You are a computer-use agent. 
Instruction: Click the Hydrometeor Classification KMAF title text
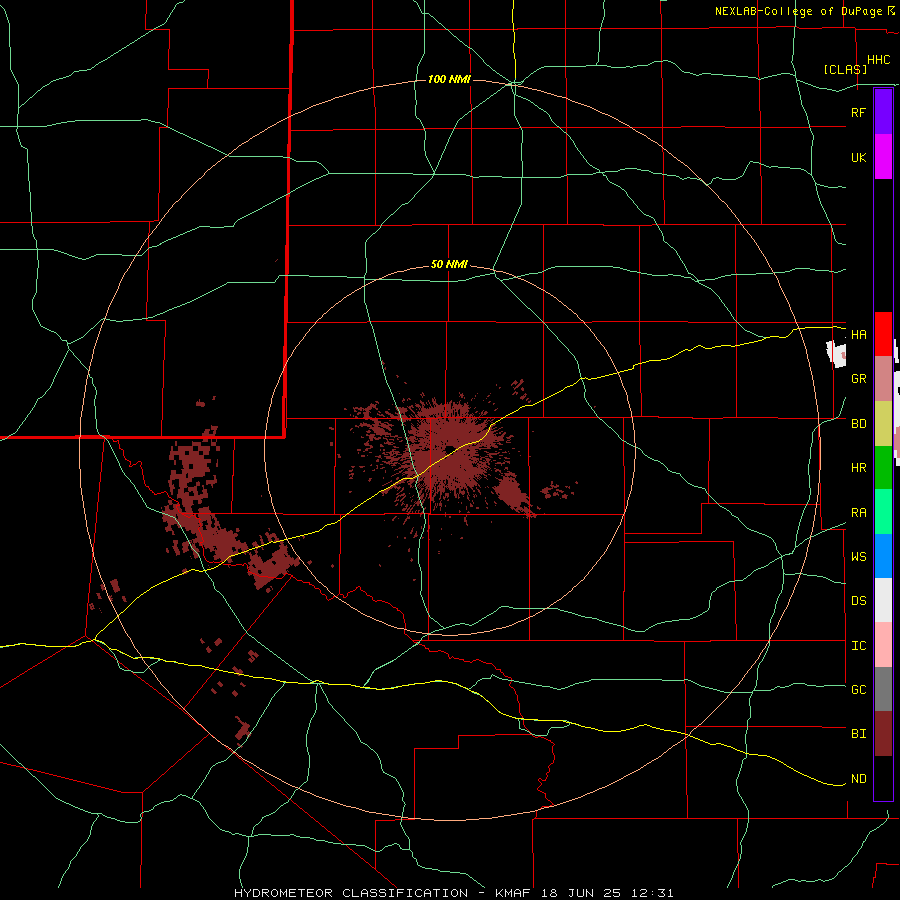(453, 893)
